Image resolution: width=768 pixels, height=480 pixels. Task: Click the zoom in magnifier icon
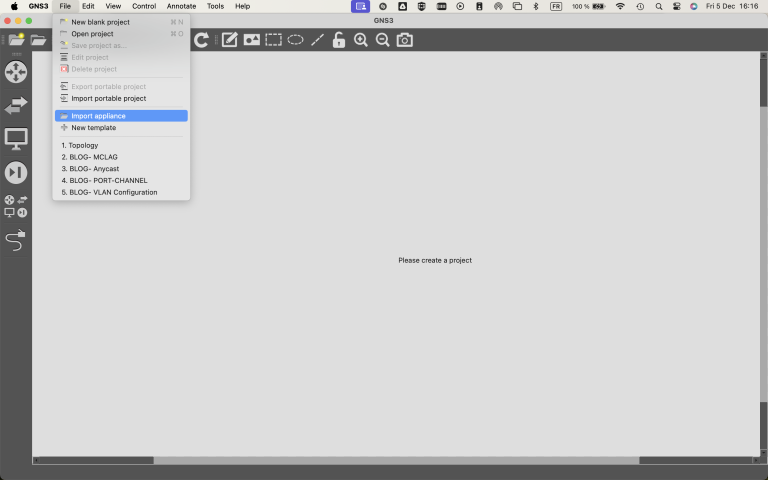point(361,40)
